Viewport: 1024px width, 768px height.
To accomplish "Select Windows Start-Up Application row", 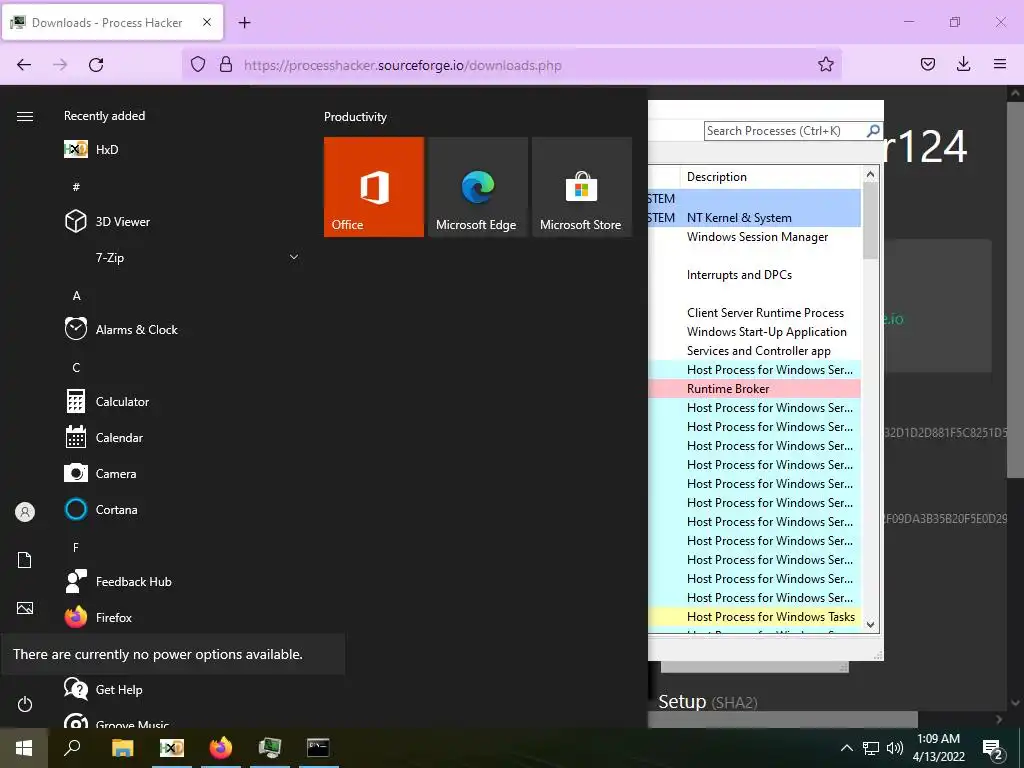I will [x=754, y=332].
